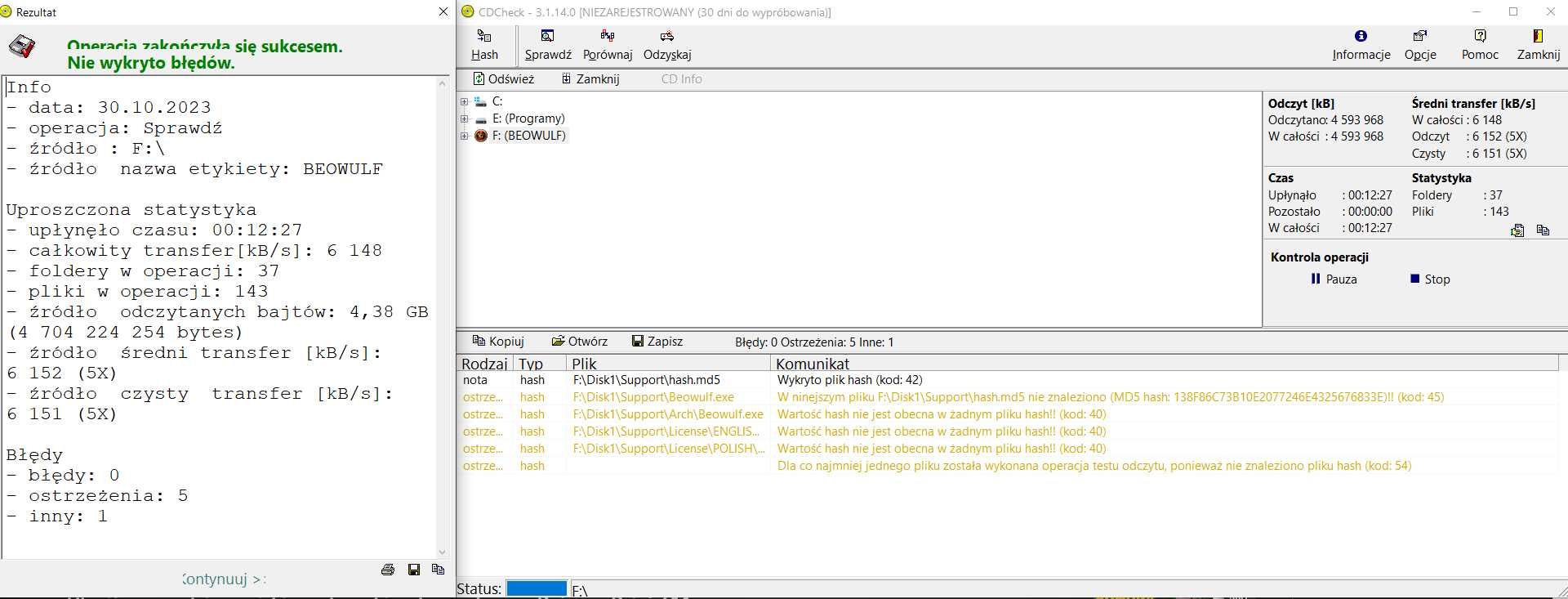Viewport: 1568px width, 599px height.
Task: Select E: (Programy) drive in tree
Action: tap(528, 118)
